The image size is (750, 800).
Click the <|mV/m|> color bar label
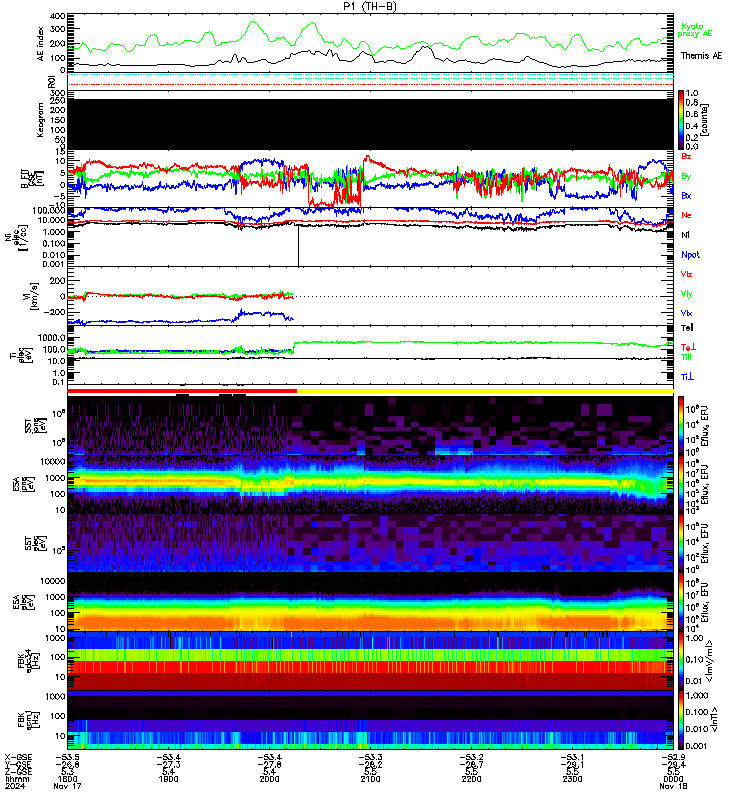(x=708, y=662)
